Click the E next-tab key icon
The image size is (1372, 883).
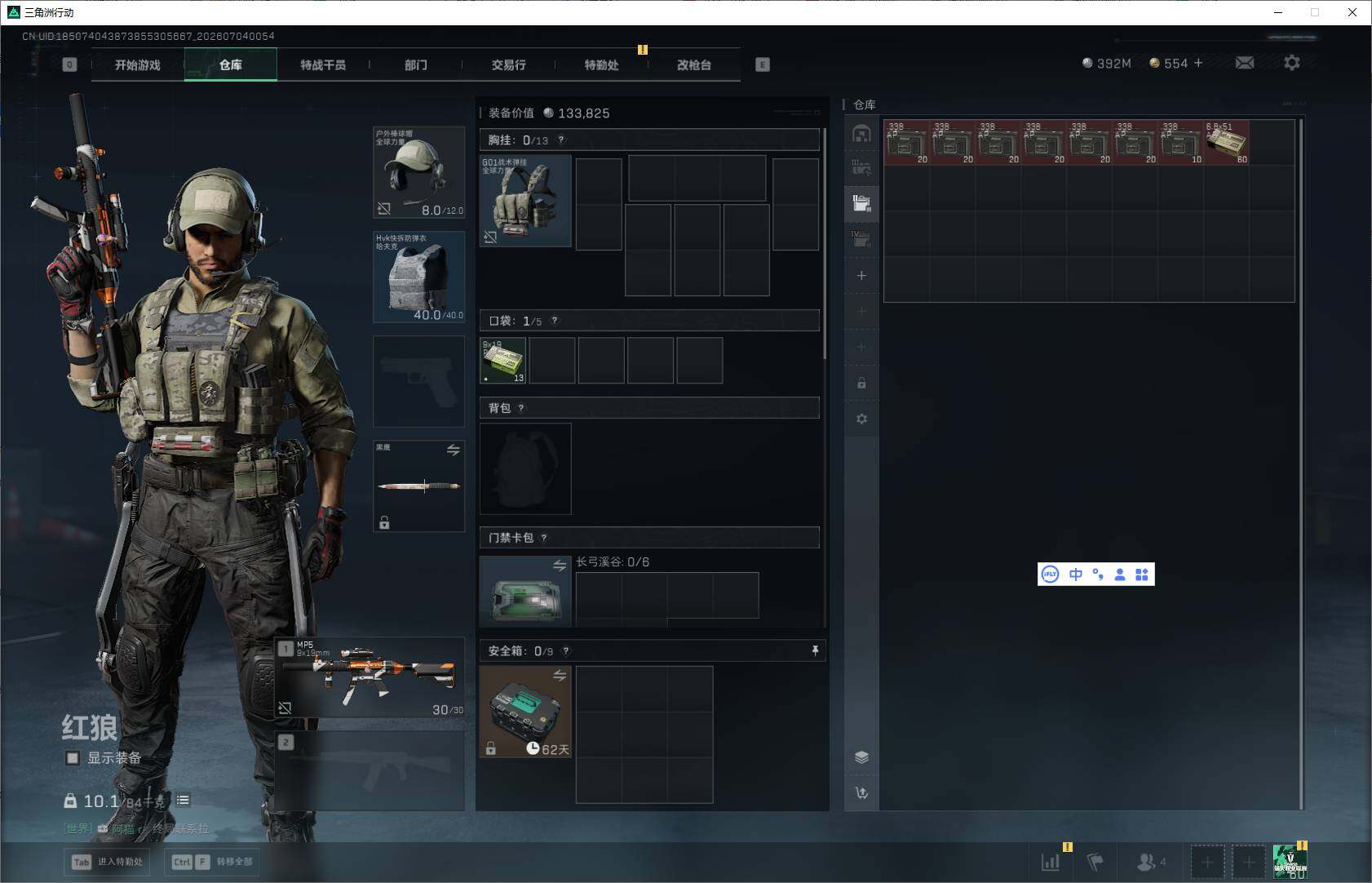763,64
